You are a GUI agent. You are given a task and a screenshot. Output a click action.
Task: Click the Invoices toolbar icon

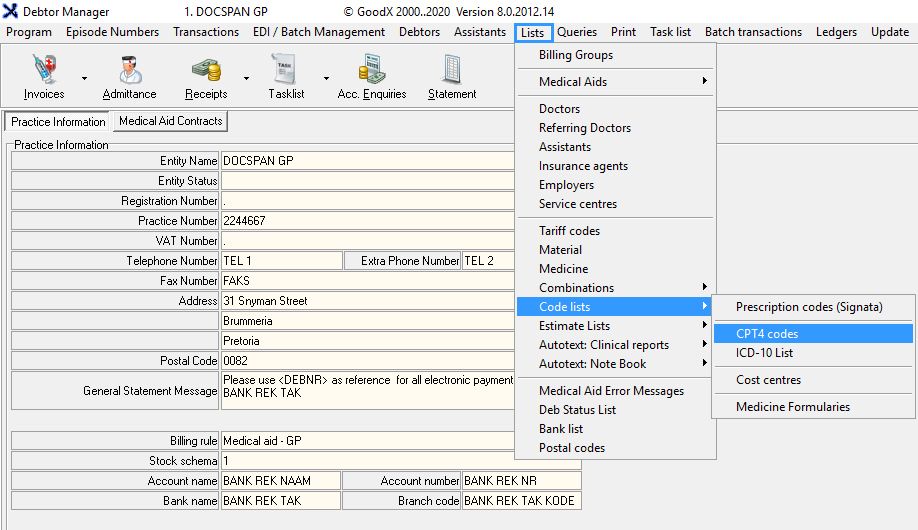coord(43,70)
